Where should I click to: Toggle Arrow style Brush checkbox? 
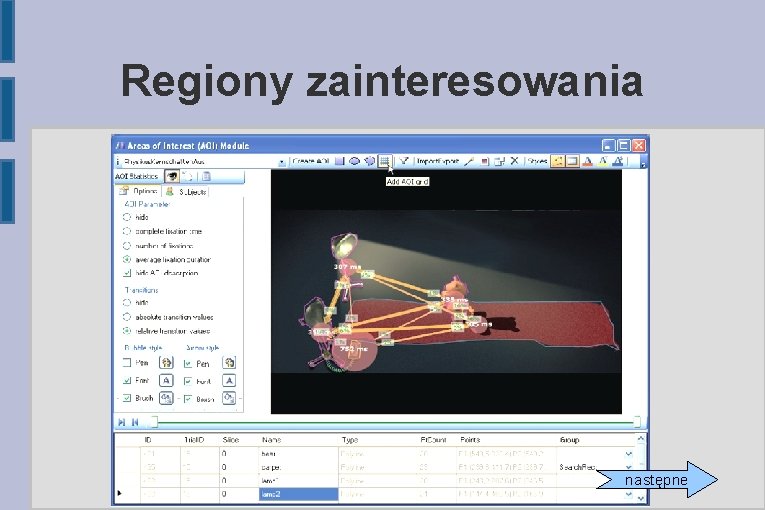[188, 399]
